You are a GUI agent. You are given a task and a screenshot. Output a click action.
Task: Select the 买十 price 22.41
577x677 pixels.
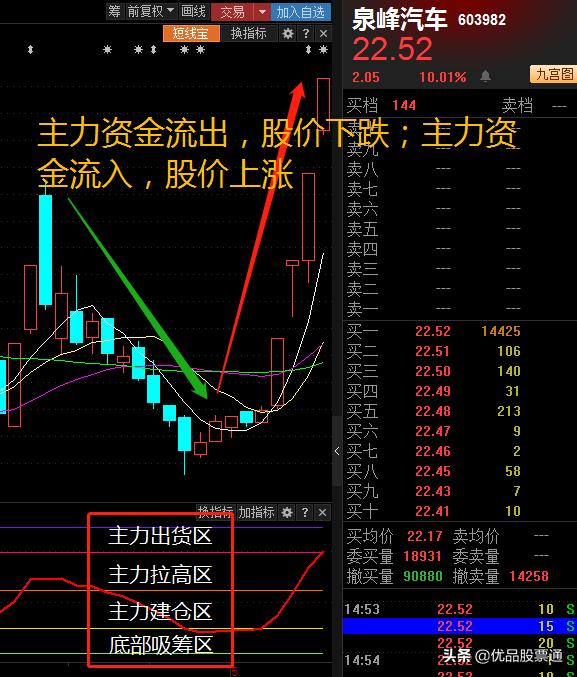[433, 511]
